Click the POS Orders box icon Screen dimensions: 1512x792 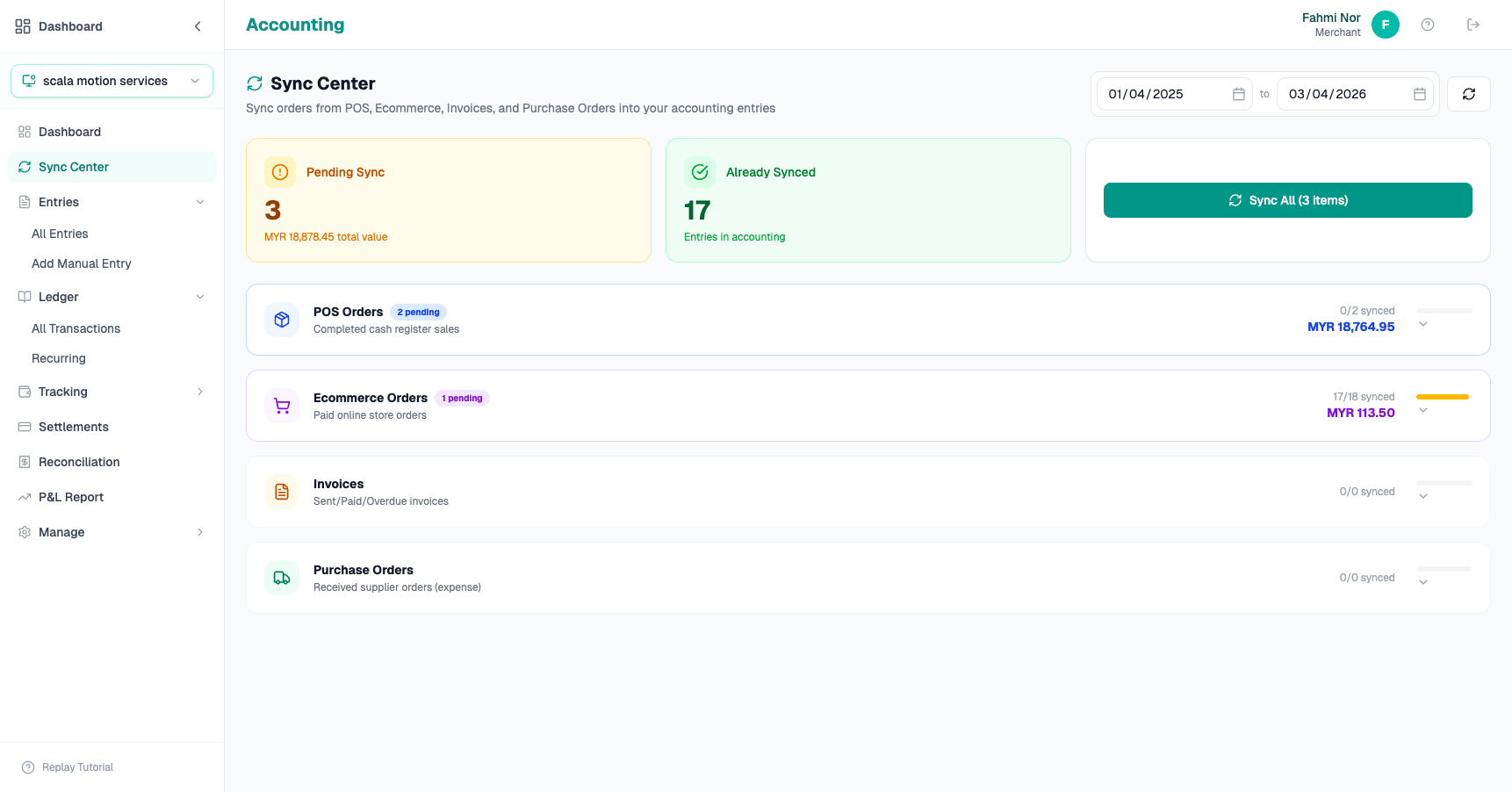(282, 320)
